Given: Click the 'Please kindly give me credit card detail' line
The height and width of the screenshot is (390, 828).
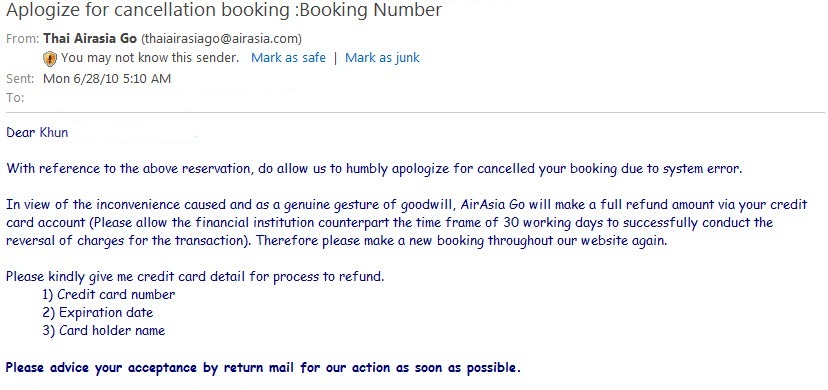Looking at the screenshot, I should (x=195, y=276).
